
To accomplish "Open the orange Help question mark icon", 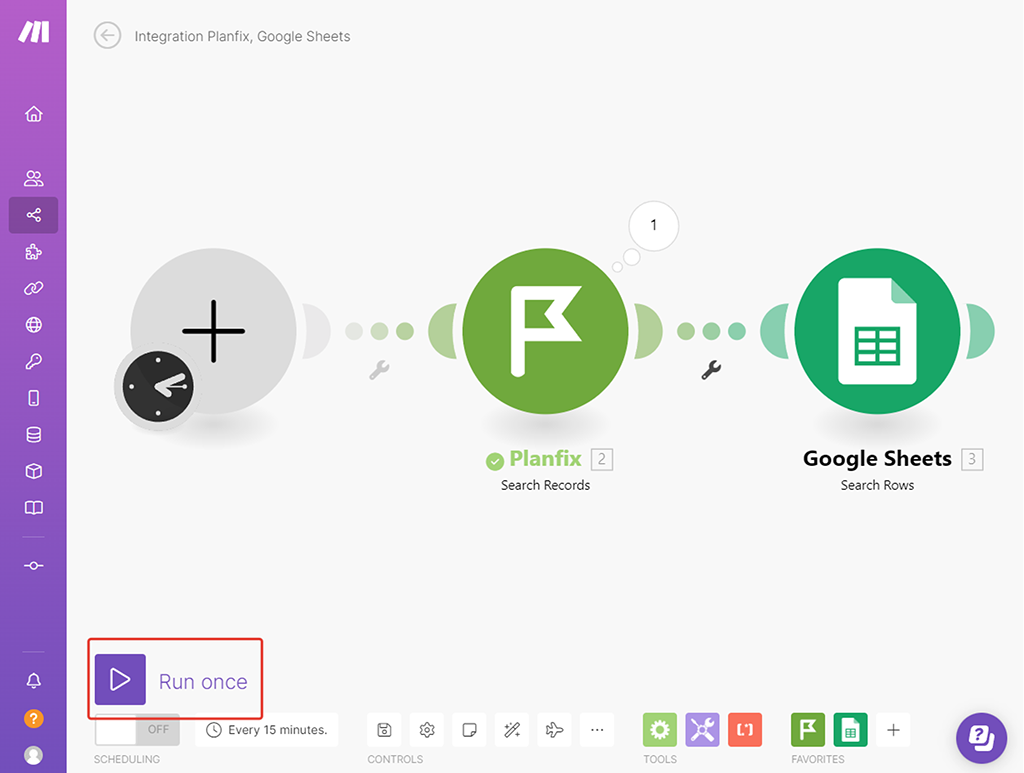I will [33, 719].
